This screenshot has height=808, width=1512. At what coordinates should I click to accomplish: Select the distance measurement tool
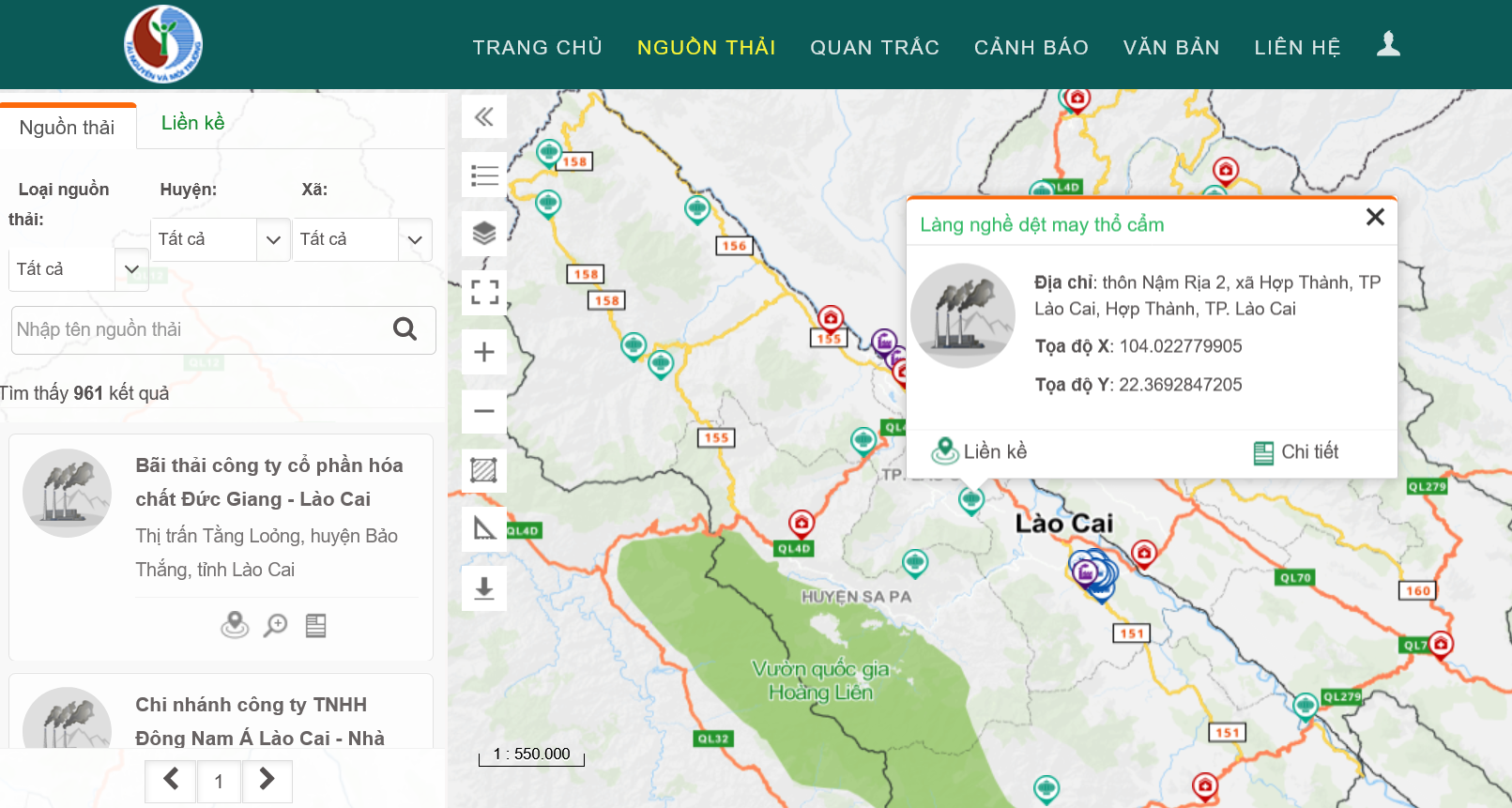(x=484, y=529)
